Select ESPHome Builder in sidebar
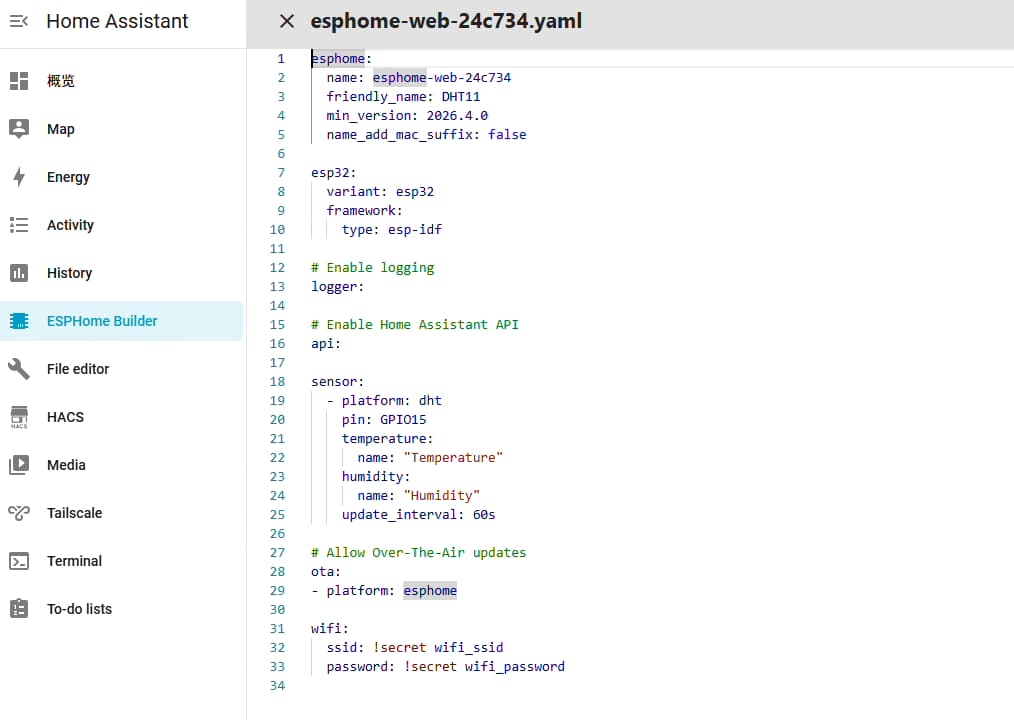This screenshot has height=720, width=1014. coord(122,321)
